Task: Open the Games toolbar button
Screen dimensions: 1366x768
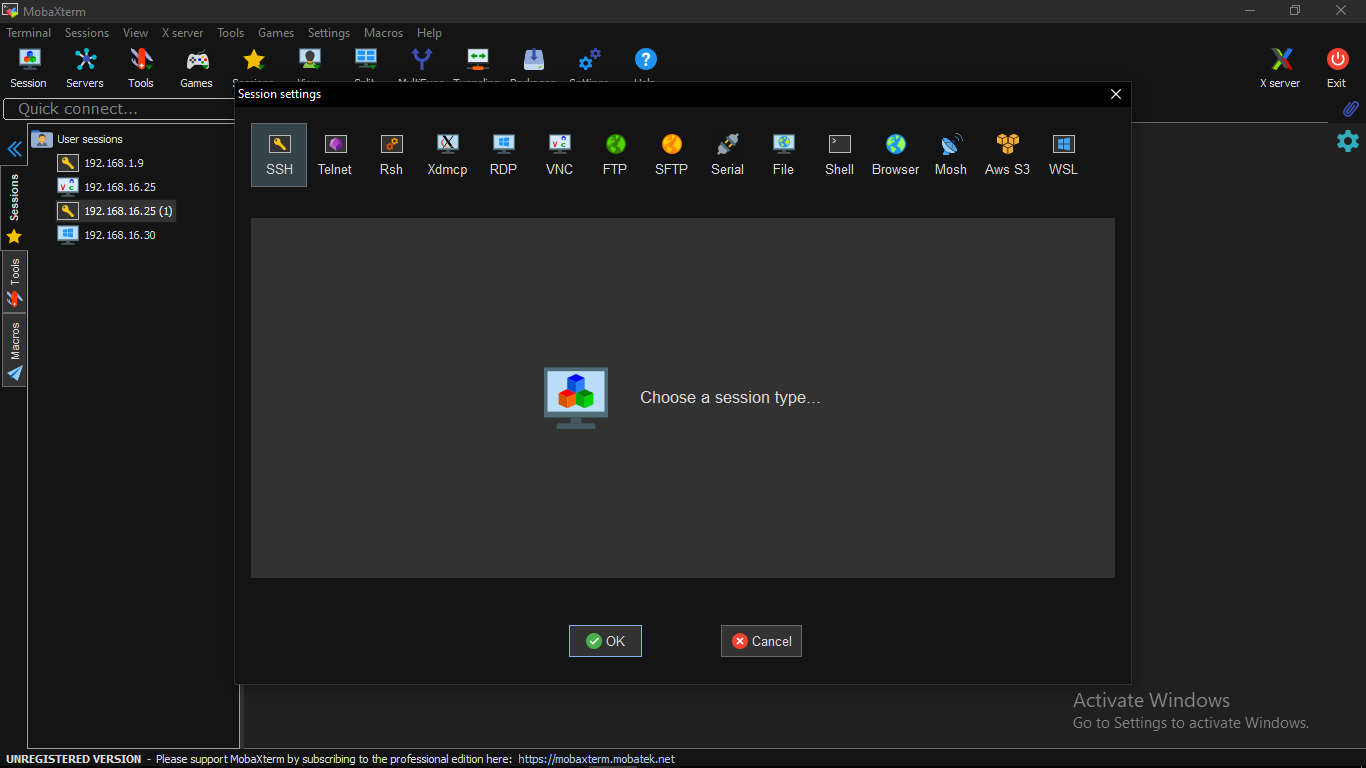Action: pyautogui.click(x=197, y=68)
